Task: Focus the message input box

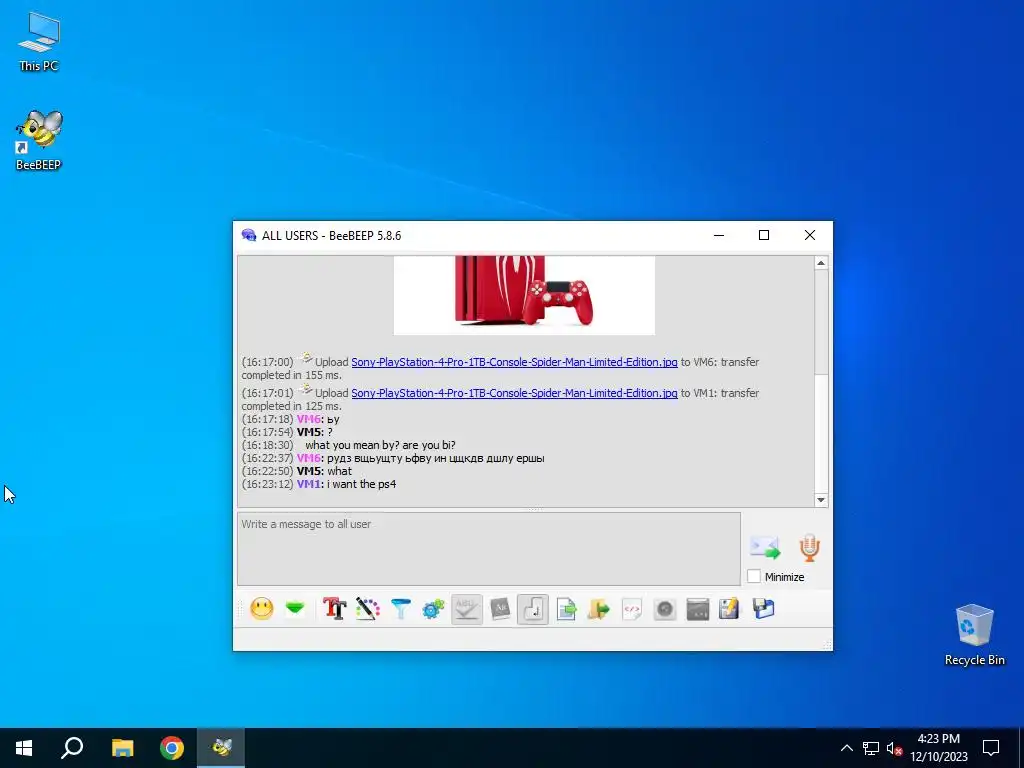Action: click(488, 549)
